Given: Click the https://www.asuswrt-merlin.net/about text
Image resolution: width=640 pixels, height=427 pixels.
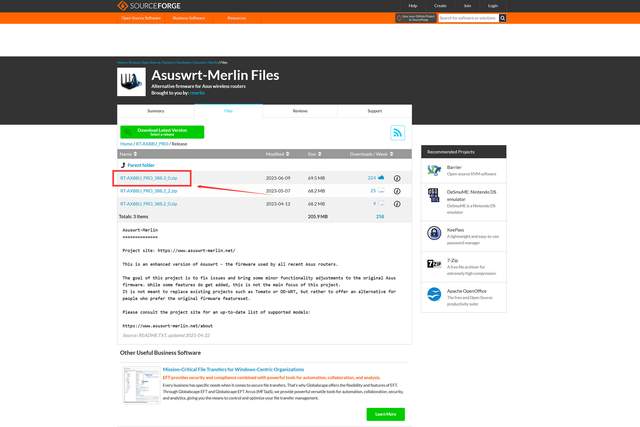Looking at the screenshot, I should pyautogui.click(x=167, y=326).
